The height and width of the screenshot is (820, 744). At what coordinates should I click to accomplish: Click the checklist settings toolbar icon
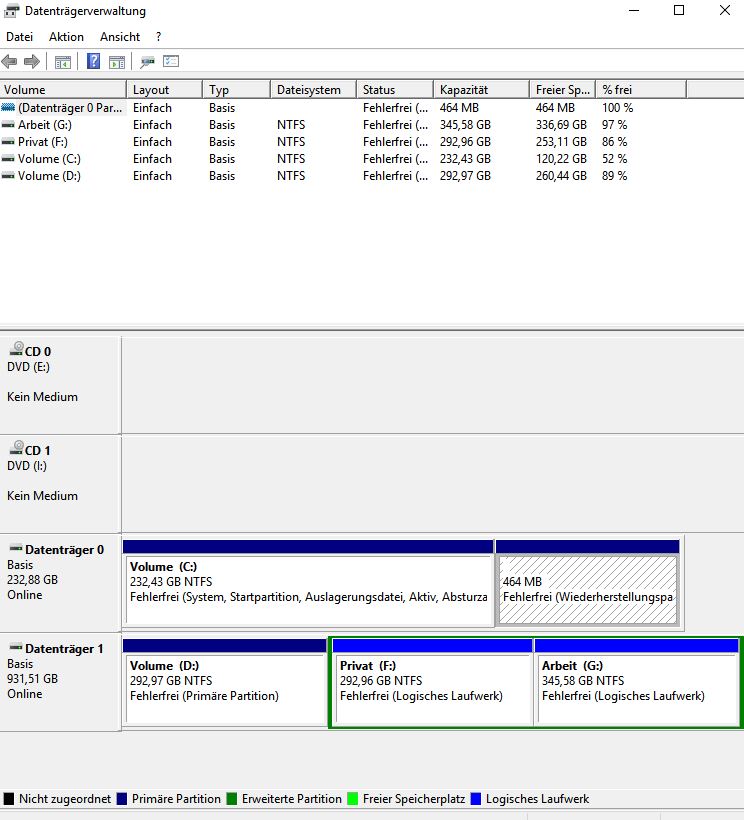coord(171,62)
